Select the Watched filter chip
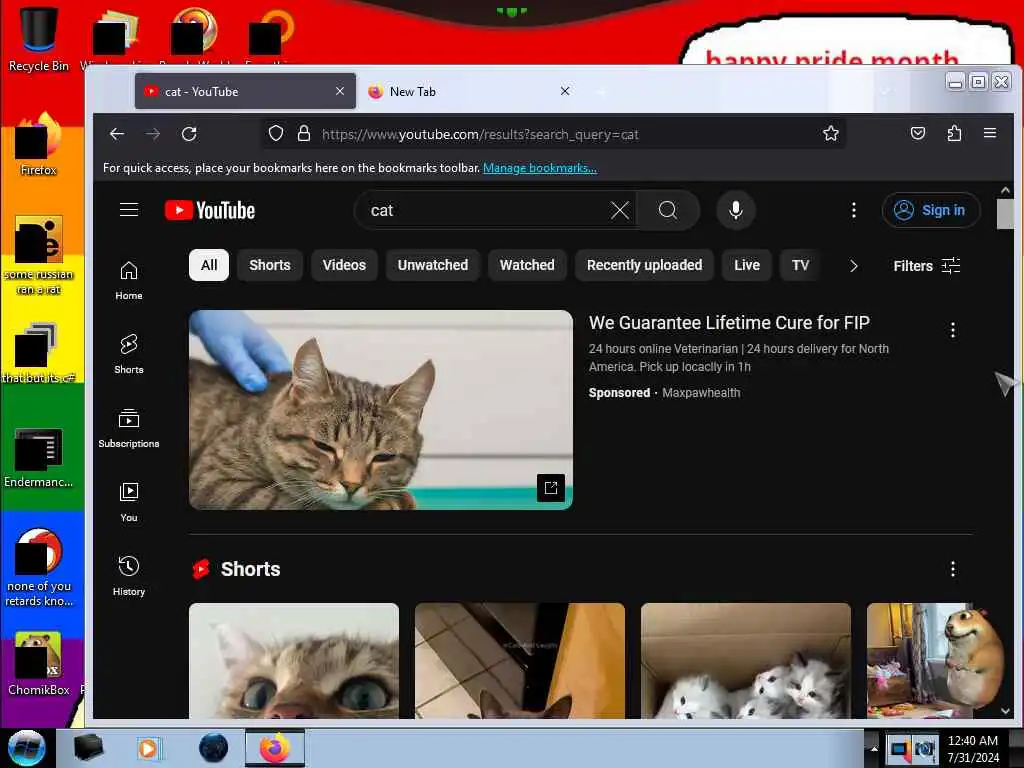Viewport: 1024px width, 768px height. pyautogui.click(x=527, y=265)
